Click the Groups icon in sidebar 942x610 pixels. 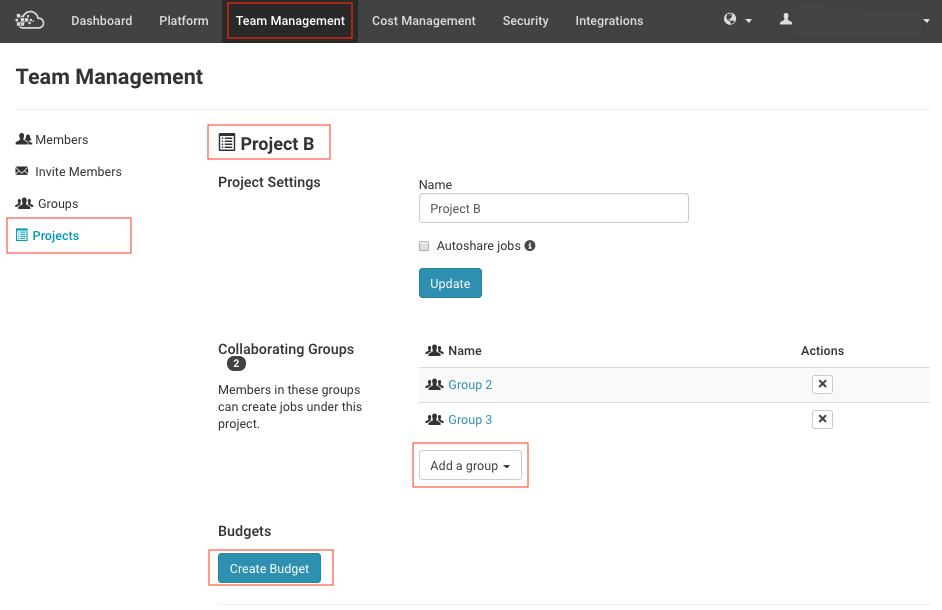click(x=24, y=204)
